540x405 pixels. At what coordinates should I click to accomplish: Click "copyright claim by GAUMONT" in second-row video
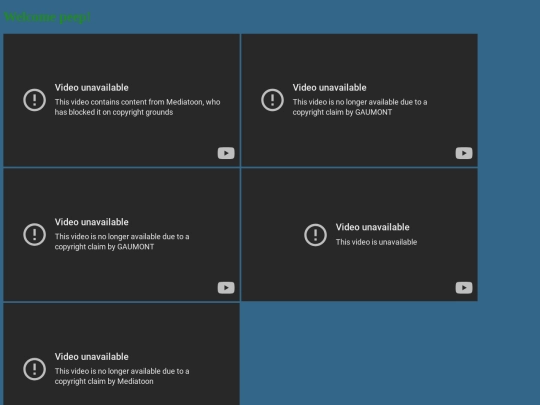click(104, 247)
